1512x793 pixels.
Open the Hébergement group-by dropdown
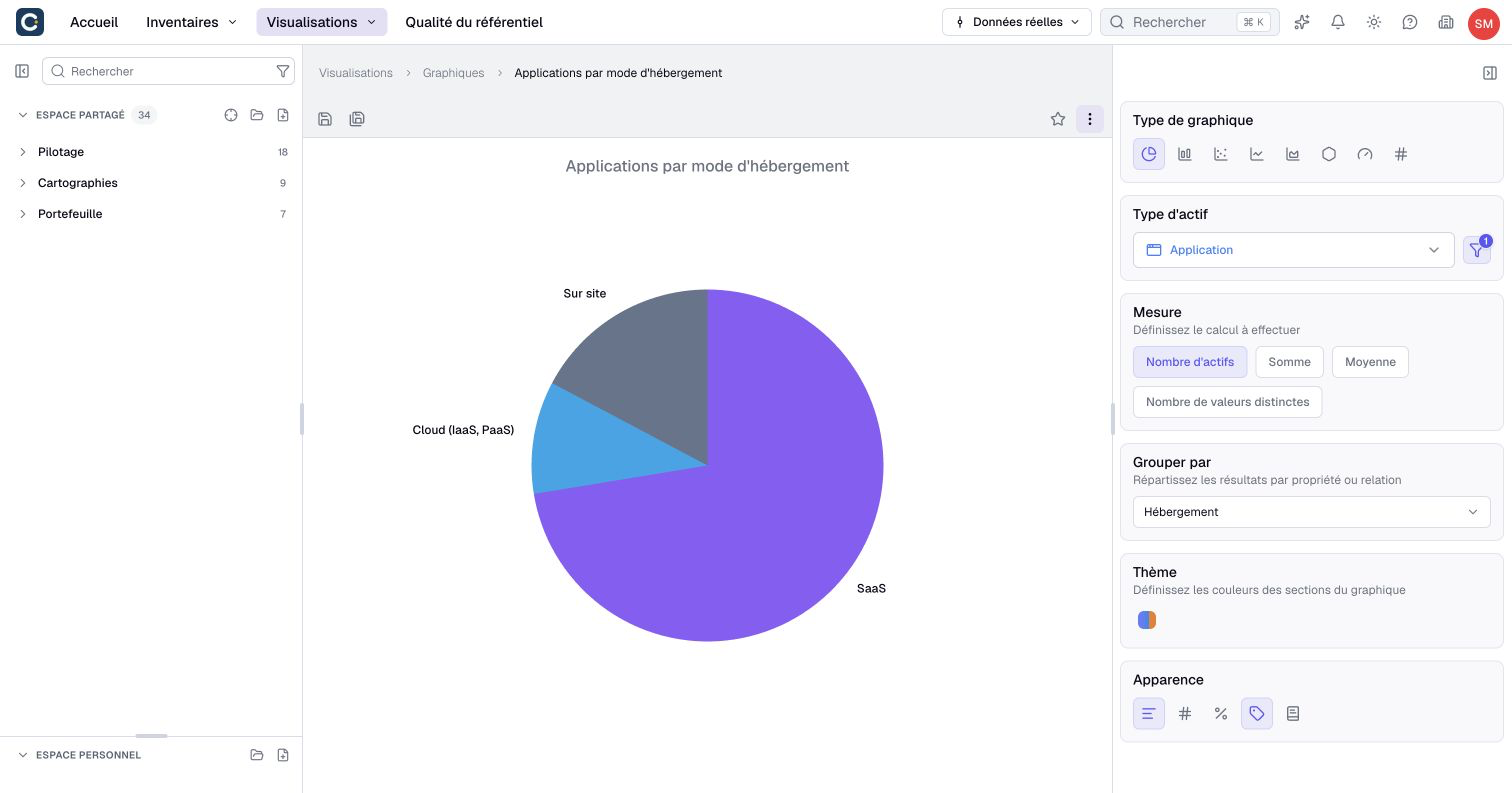click(x=1311, y=512)
